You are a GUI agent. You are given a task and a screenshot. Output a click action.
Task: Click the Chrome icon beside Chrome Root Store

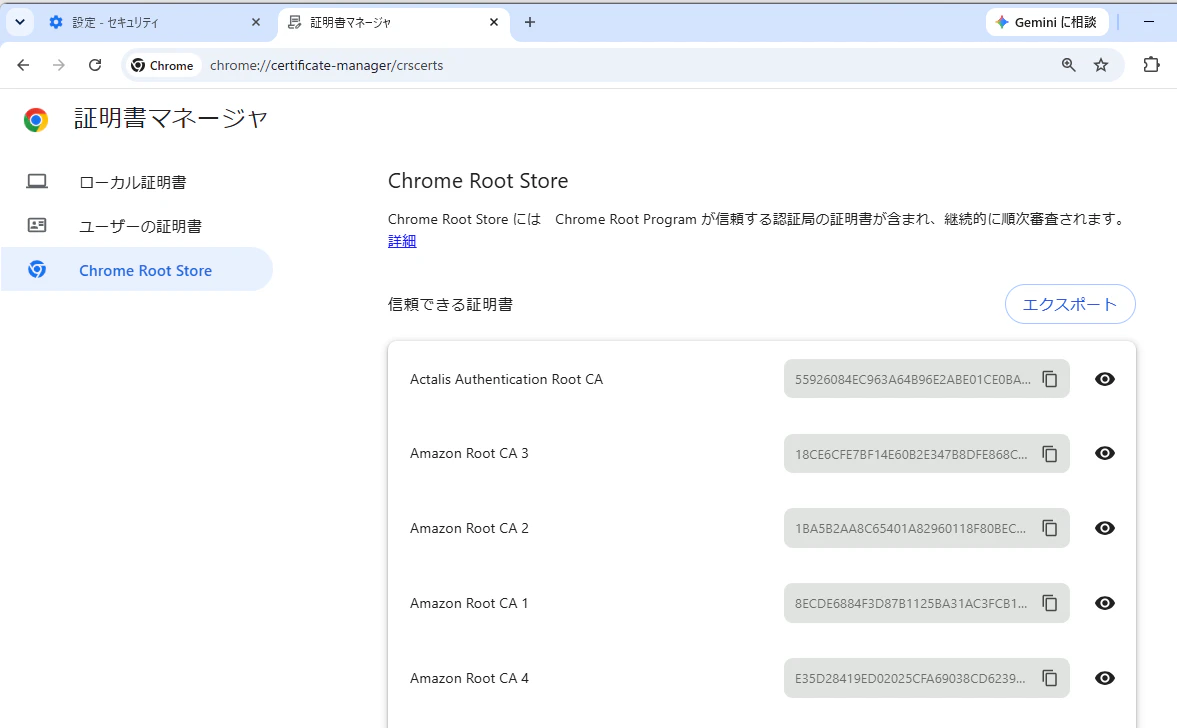point(37,269)
